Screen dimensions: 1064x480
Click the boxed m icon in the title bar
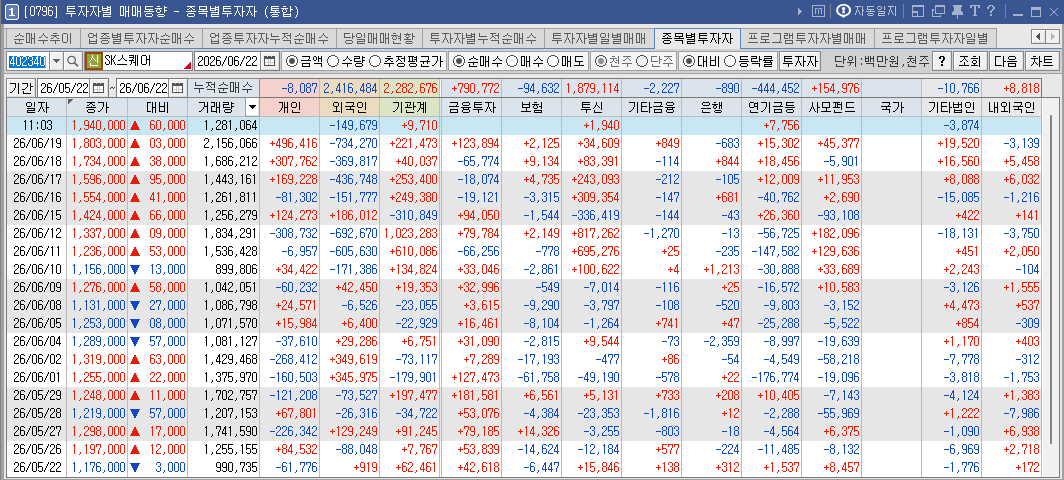click(x=818, y=12)
